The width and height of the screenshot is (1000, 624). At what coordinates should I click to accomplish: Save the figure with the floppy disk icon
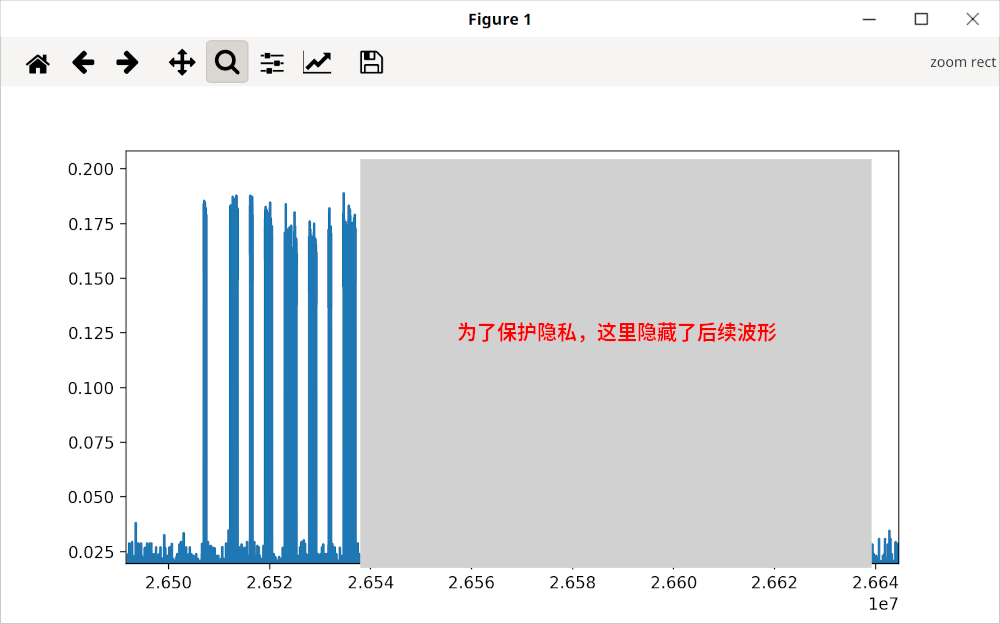tap(370, 61)
